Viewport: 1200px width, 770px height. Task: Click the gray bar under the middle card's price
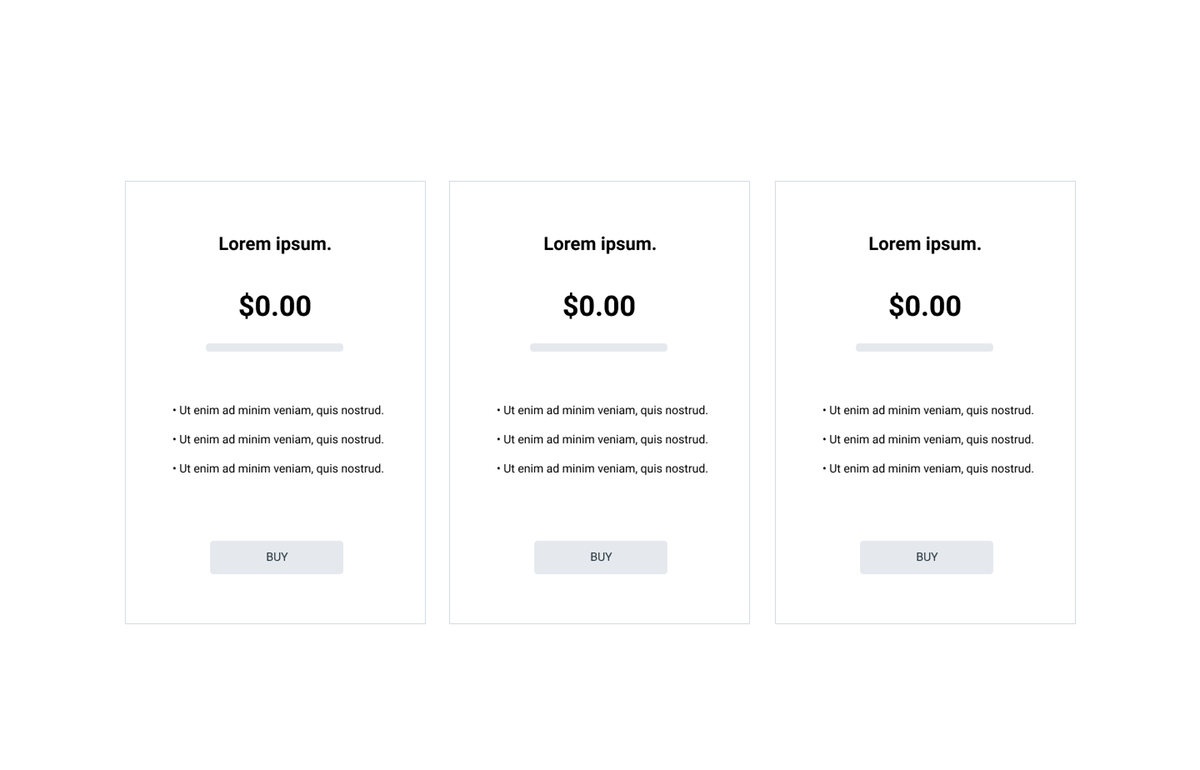tap(599, 348)
